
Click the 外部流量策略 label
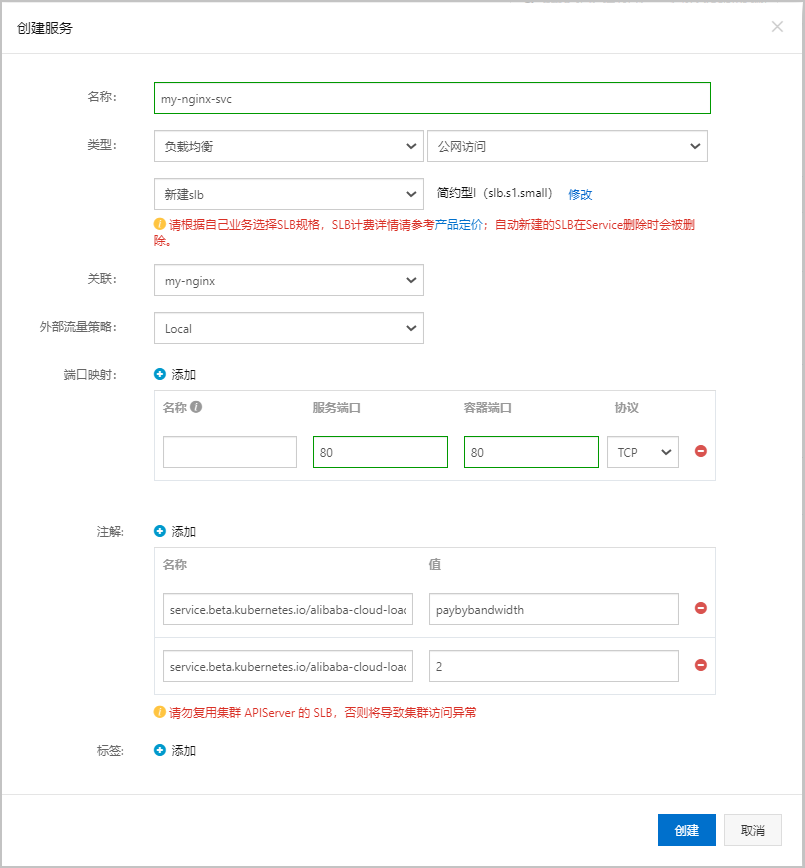click(78, 327)
